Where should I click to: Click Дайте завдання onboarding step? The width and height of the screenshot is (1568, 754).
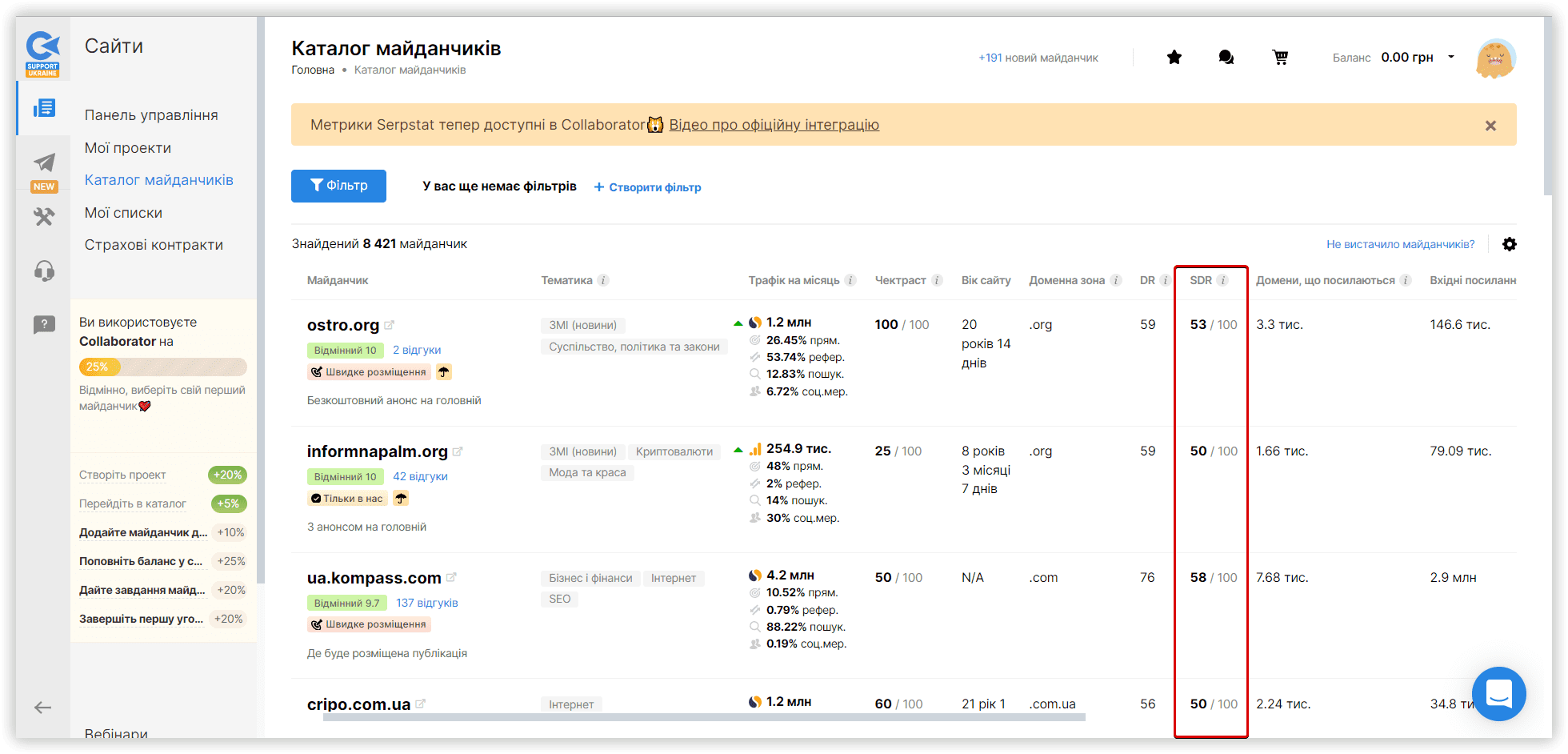[x=142, y=590]
